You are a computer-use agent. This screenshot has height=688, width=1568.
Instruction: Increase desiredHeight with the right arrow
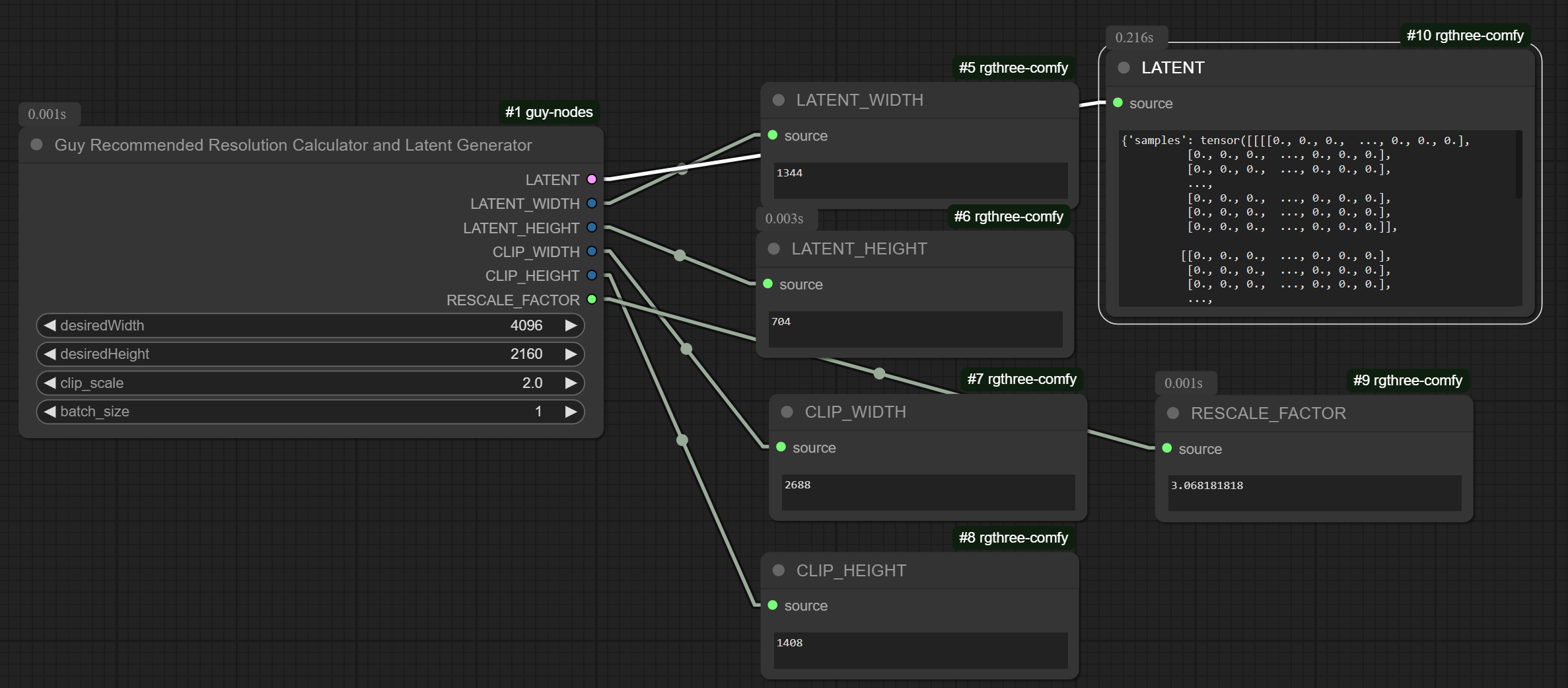tap(571, 354)
